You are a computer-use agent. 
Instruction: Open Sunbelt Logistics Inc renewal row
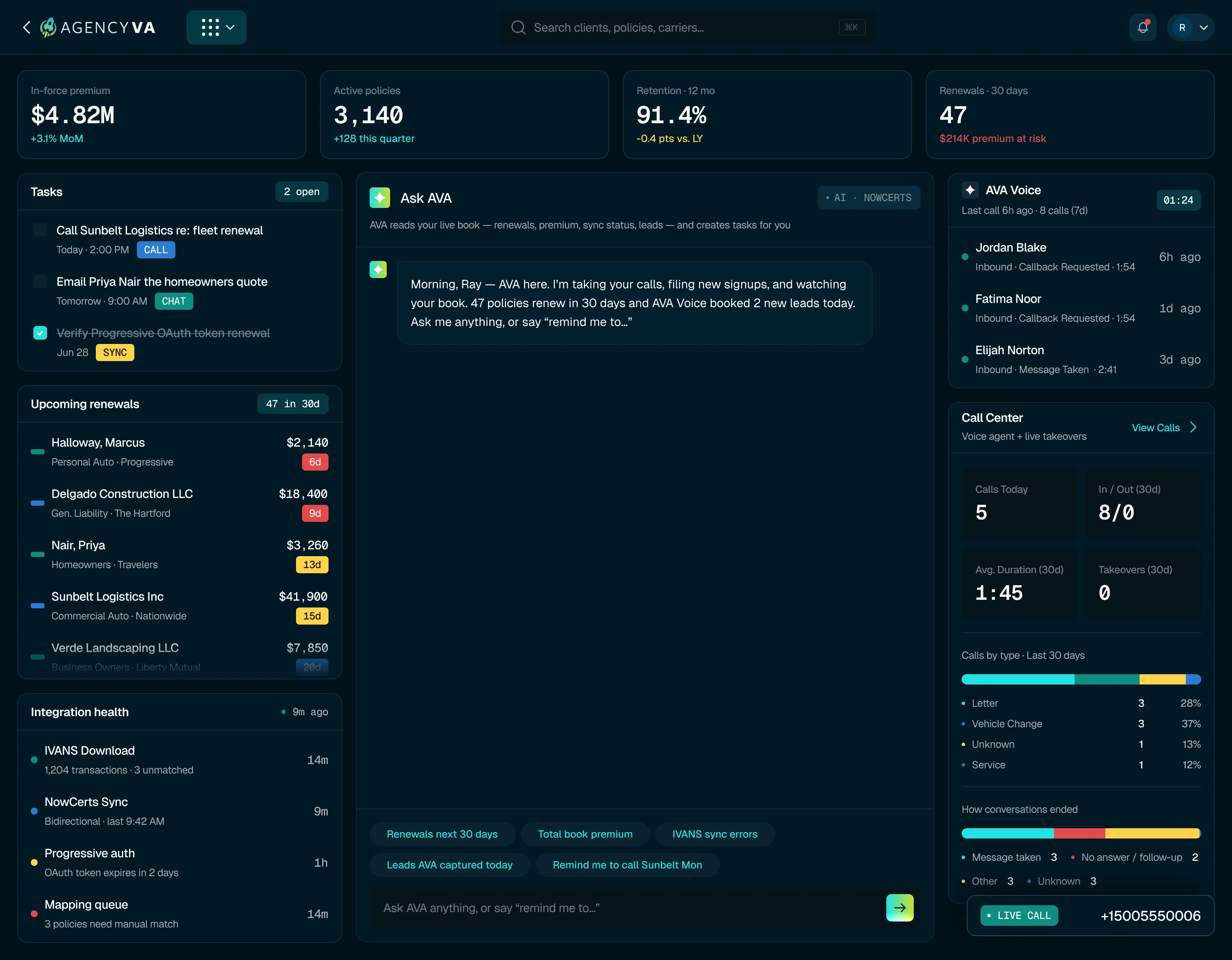click(x=179, y=606)
